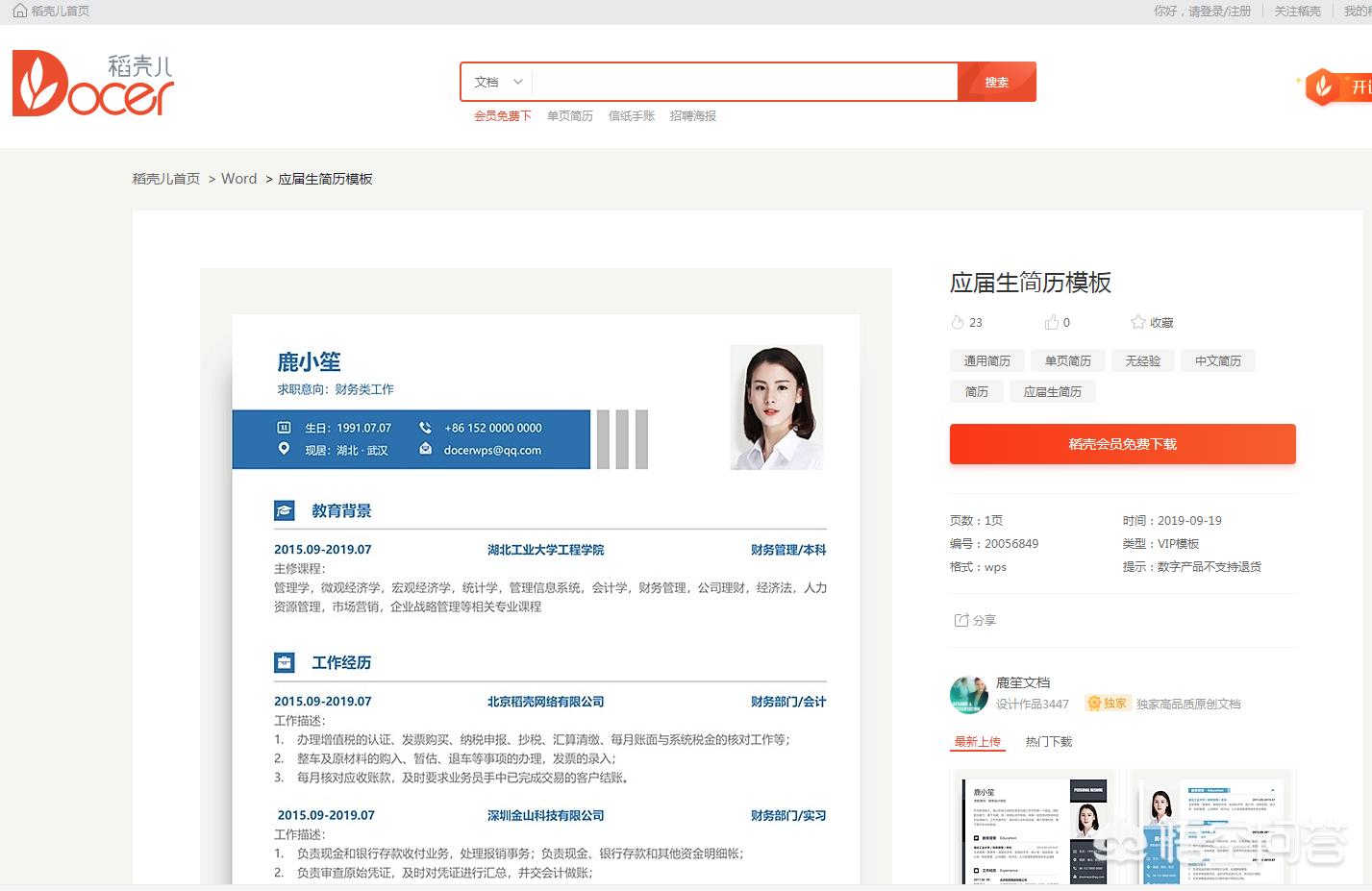
Task: Click the 稻壳会员免费下载 download button
Action: 1123,444
